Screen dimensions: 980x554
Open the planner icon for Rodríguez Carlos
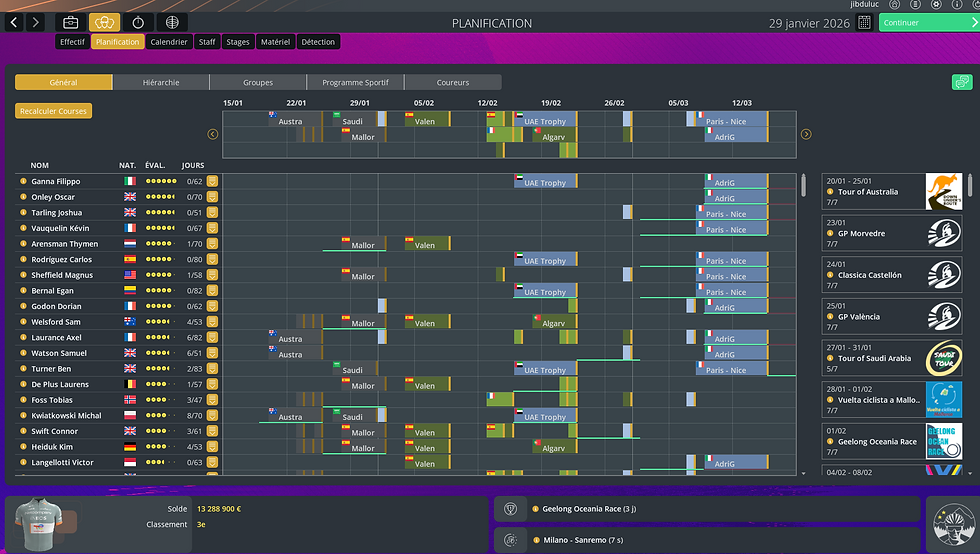pos(212,259)
